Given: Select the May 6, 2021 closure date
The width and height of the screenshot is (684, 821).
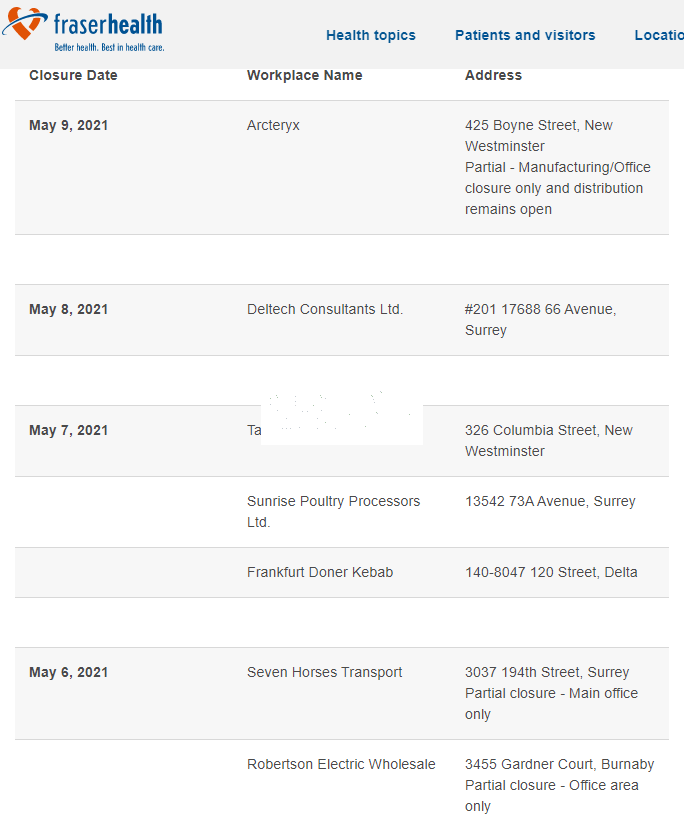Looking at the screenshot, I should point(68,672).
